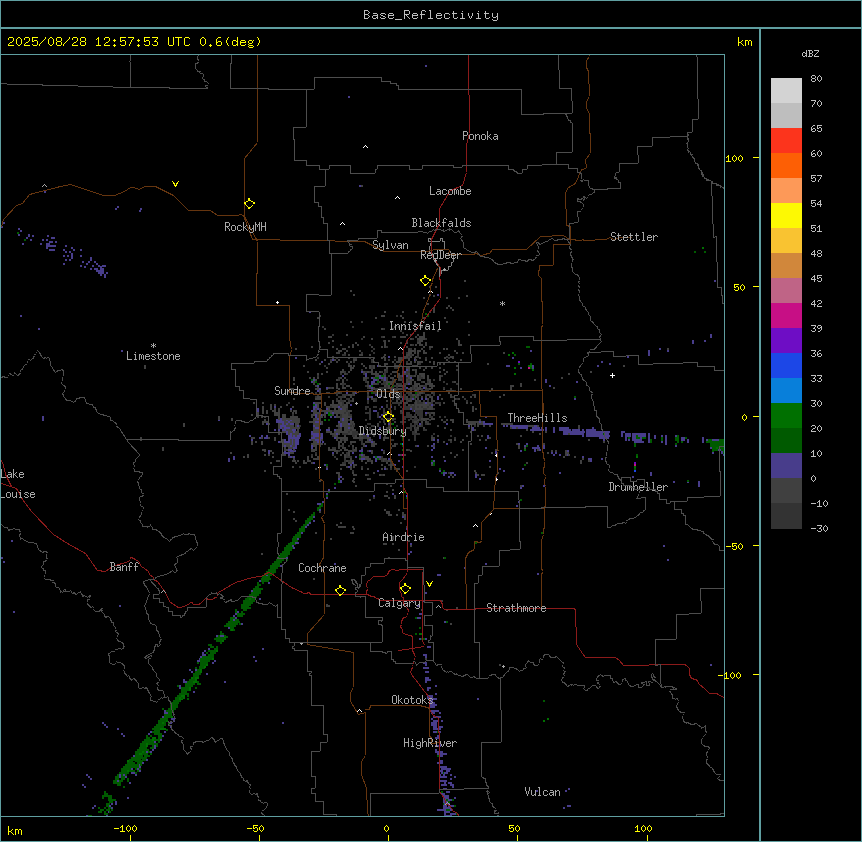This screenshot has width=862, height=842.
Task: Click the Strathmore city label
Action: [x=516, y=608]
